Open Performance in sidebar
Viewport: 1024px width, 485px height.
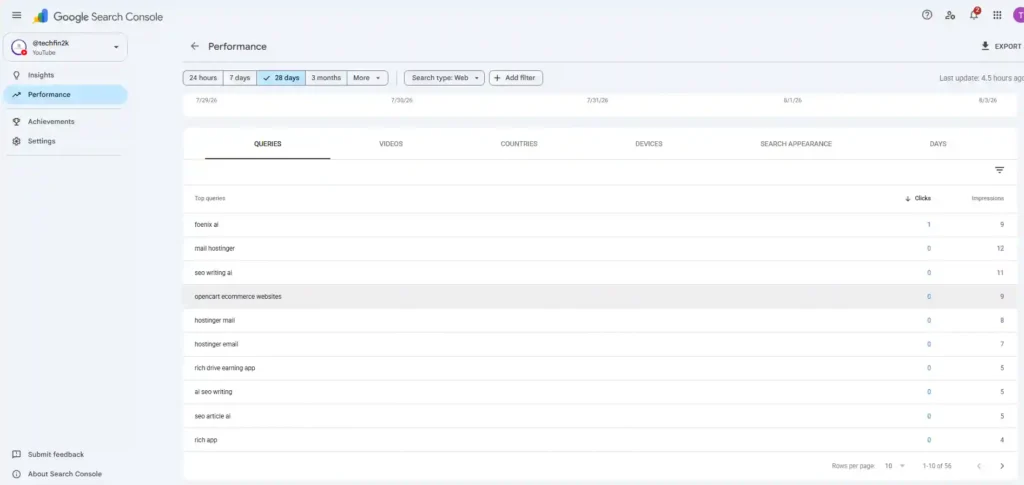64,95
